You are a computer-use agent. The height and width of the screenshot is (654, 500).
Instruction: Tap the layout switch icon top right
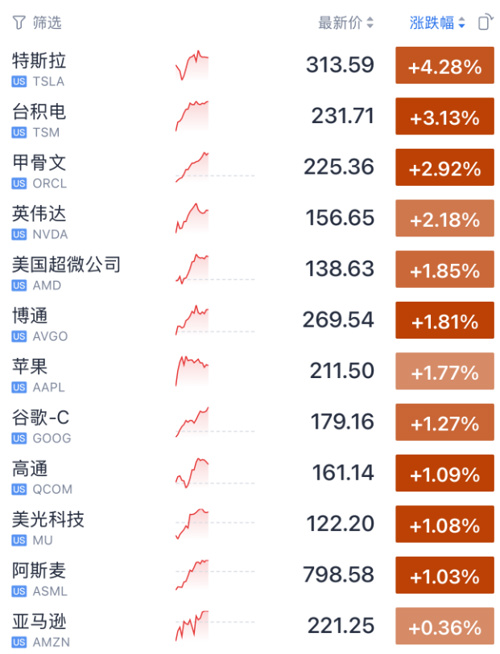[x=485, y=23]
